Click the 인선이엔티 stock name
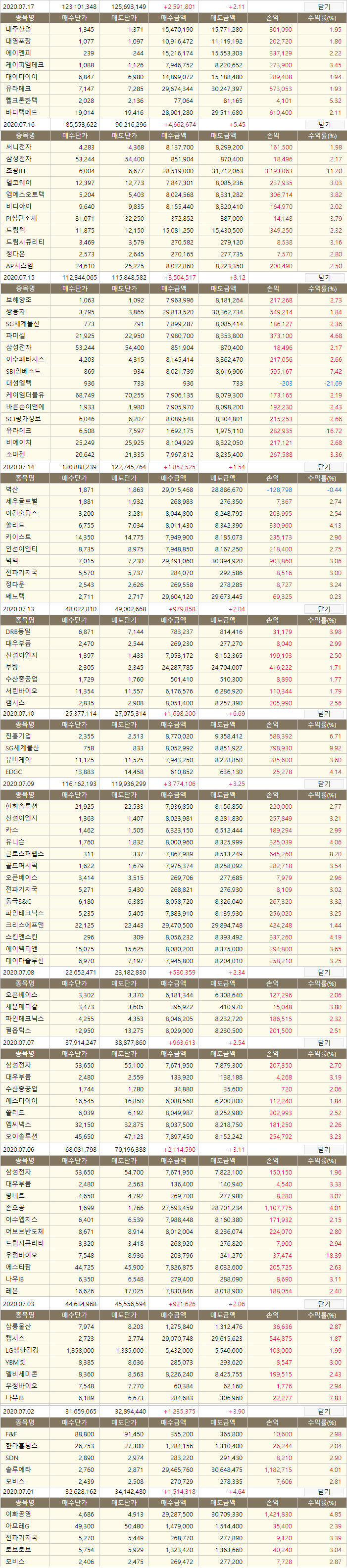This screenshot has height=1568, width=347. click(x=21, y=549)
